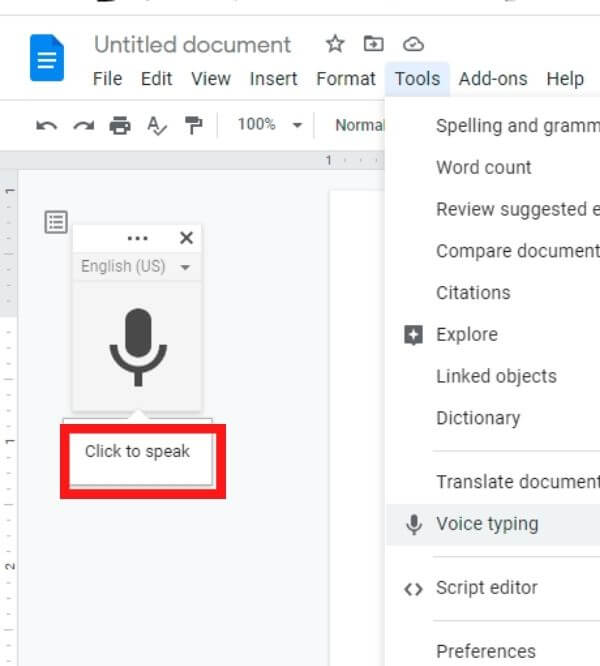Star the Untitled document

335,44
